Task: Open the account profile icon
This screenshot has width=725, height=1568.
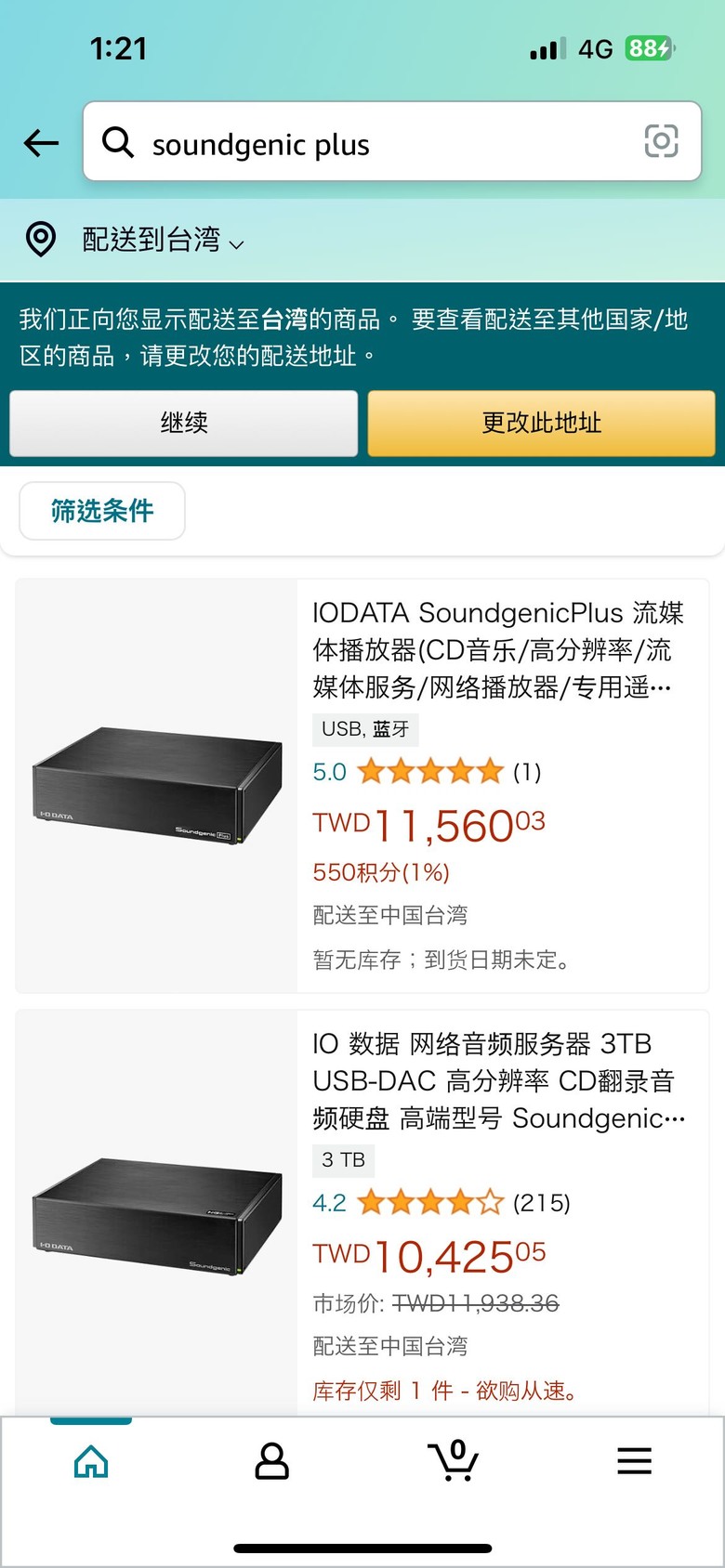Action: (271, 1461)
